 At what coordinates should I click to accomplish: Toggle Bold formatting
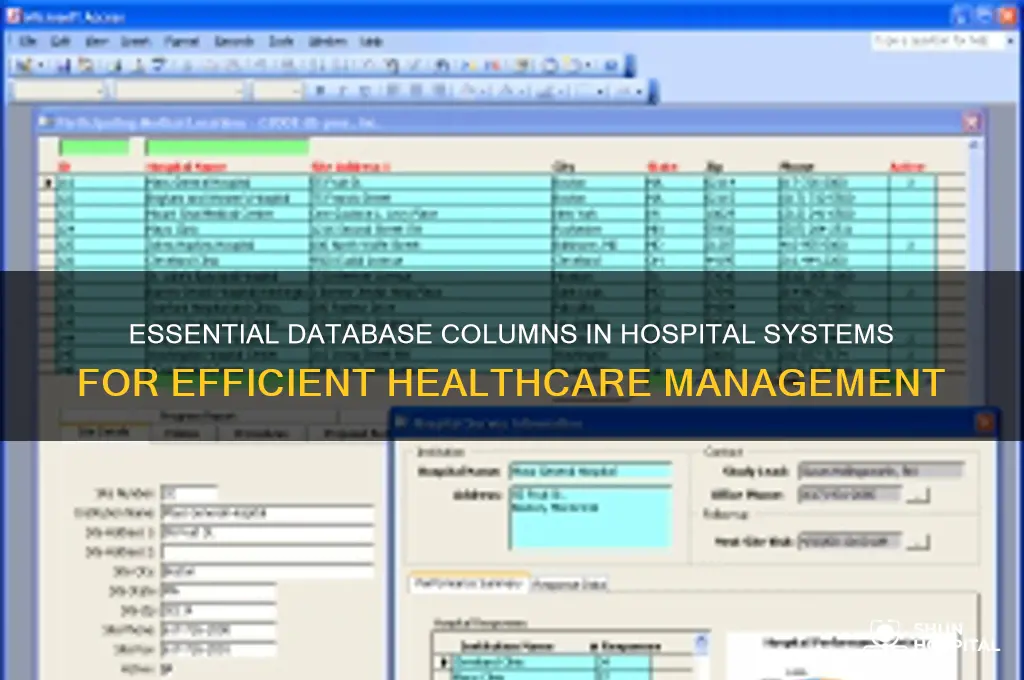pyautogui.click(x=319, y=90)
